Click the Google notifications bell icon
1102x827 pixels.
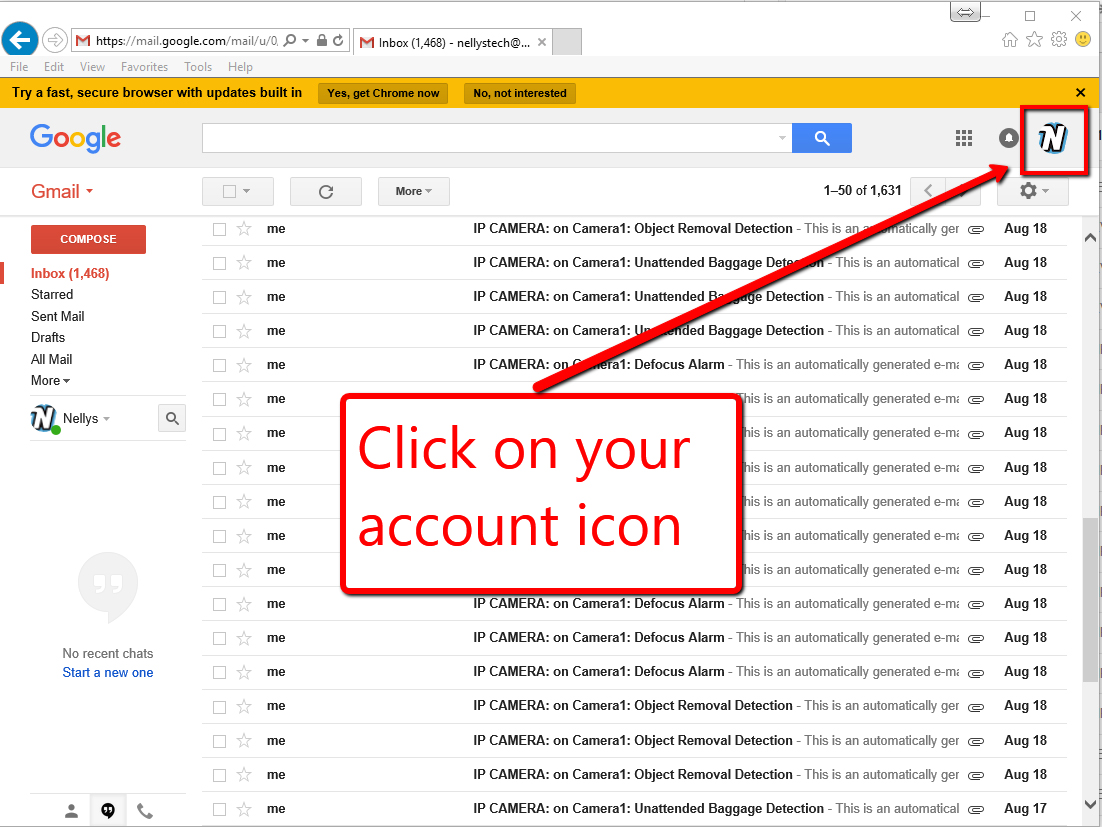(1009, 138)
